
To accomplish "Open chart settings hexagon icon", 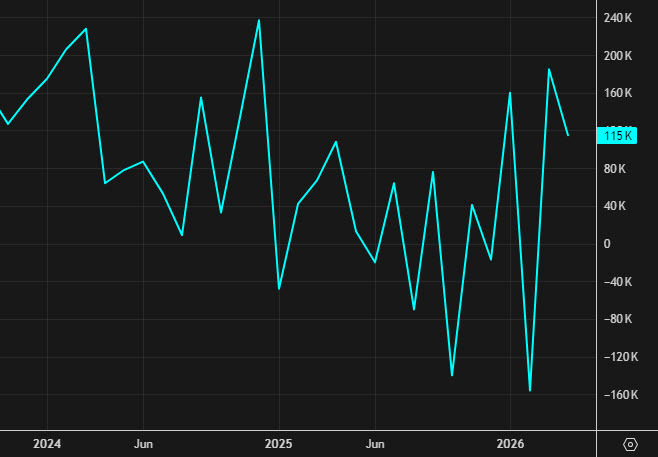I will coord(630,444).
